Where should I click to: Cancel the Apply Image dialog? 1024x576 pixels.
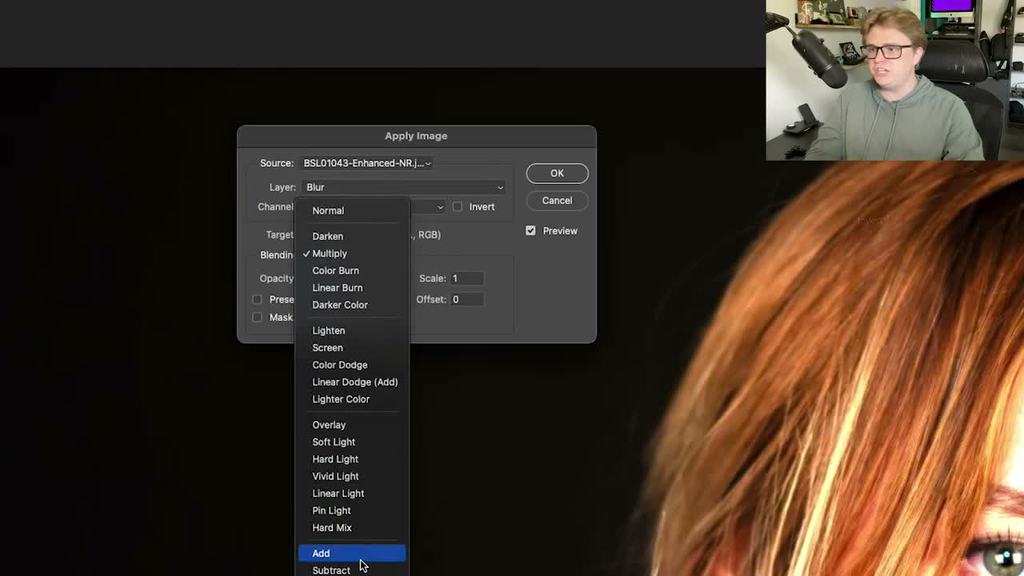tap(557, 200)
